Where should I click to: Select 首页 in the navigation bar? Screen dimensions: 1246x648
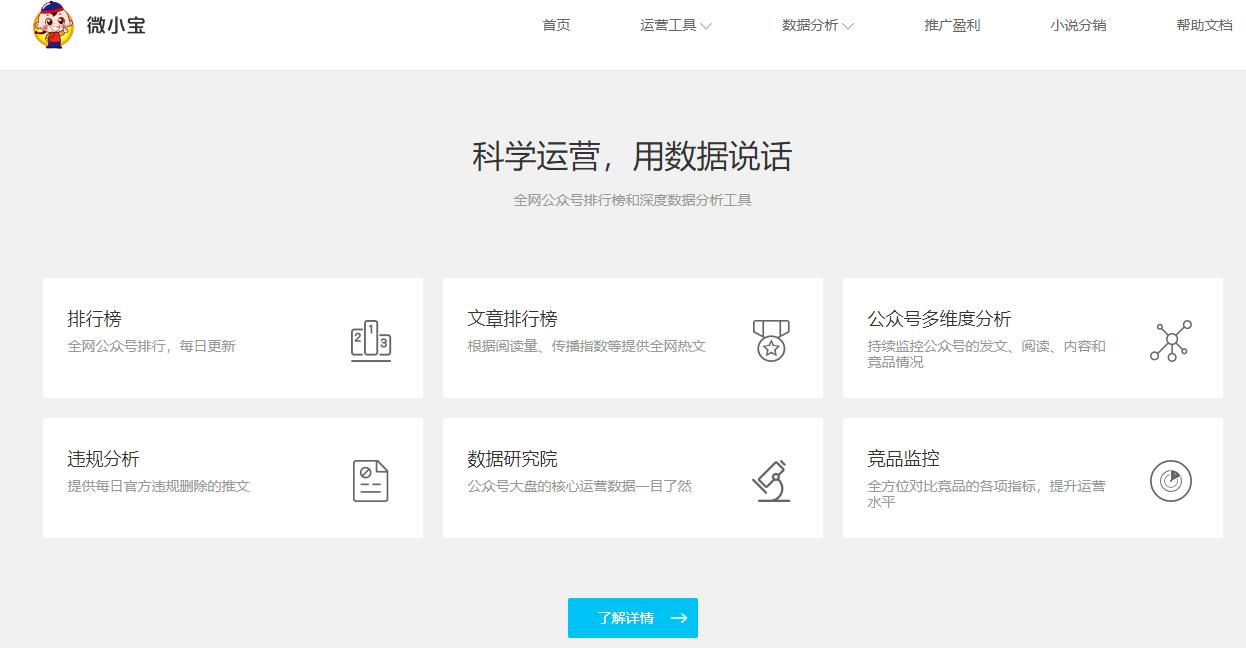pyautogui.click(x=556, y=25)
